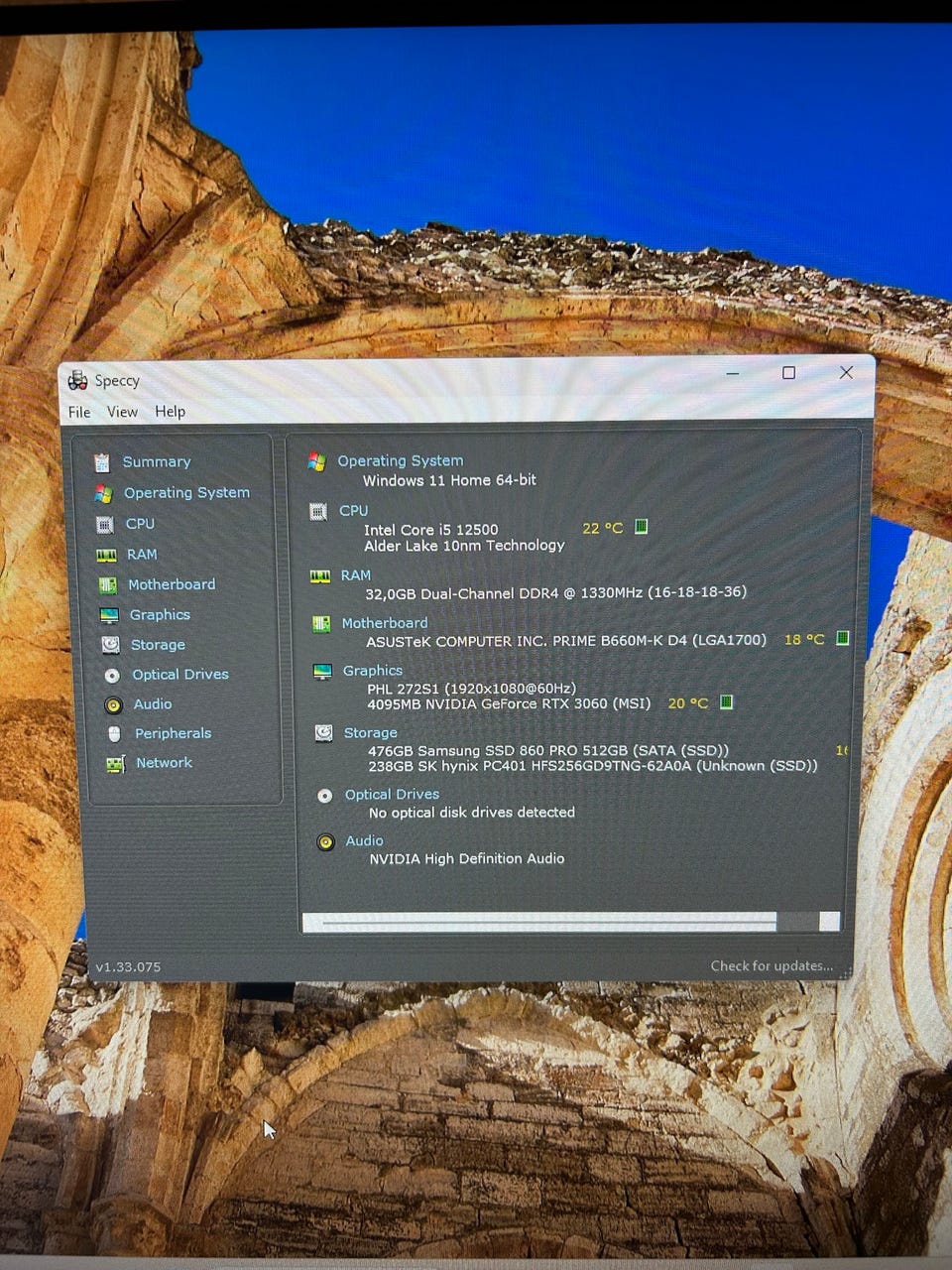Click the ASUSTeK PRIME B660M-K D4 line
The width and height of the screenshot is (952, 1270).
pyautogui.click(x=566, y=641)
